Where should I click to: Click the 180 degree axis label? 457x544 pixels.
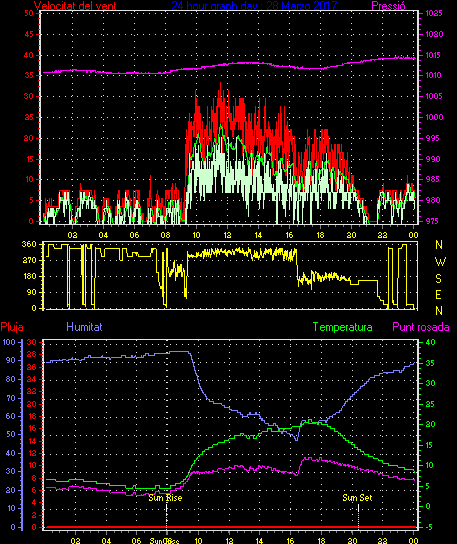pos(29,276)
